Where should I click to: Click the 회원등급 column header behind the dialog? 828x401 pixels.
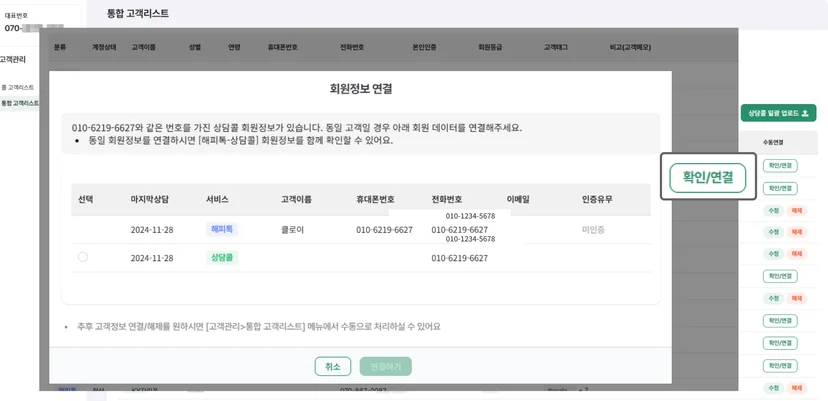coord(490,47)
